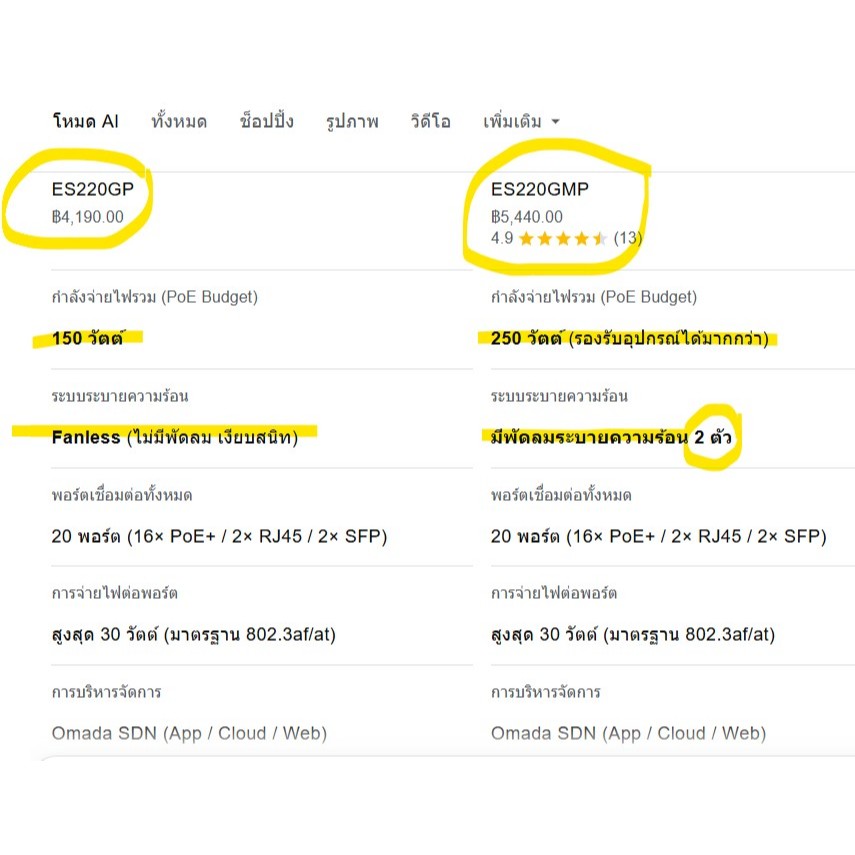Click the arrow beside เพิ่มเติม
This screenshot has width=855, height=855.
(555, 122)
